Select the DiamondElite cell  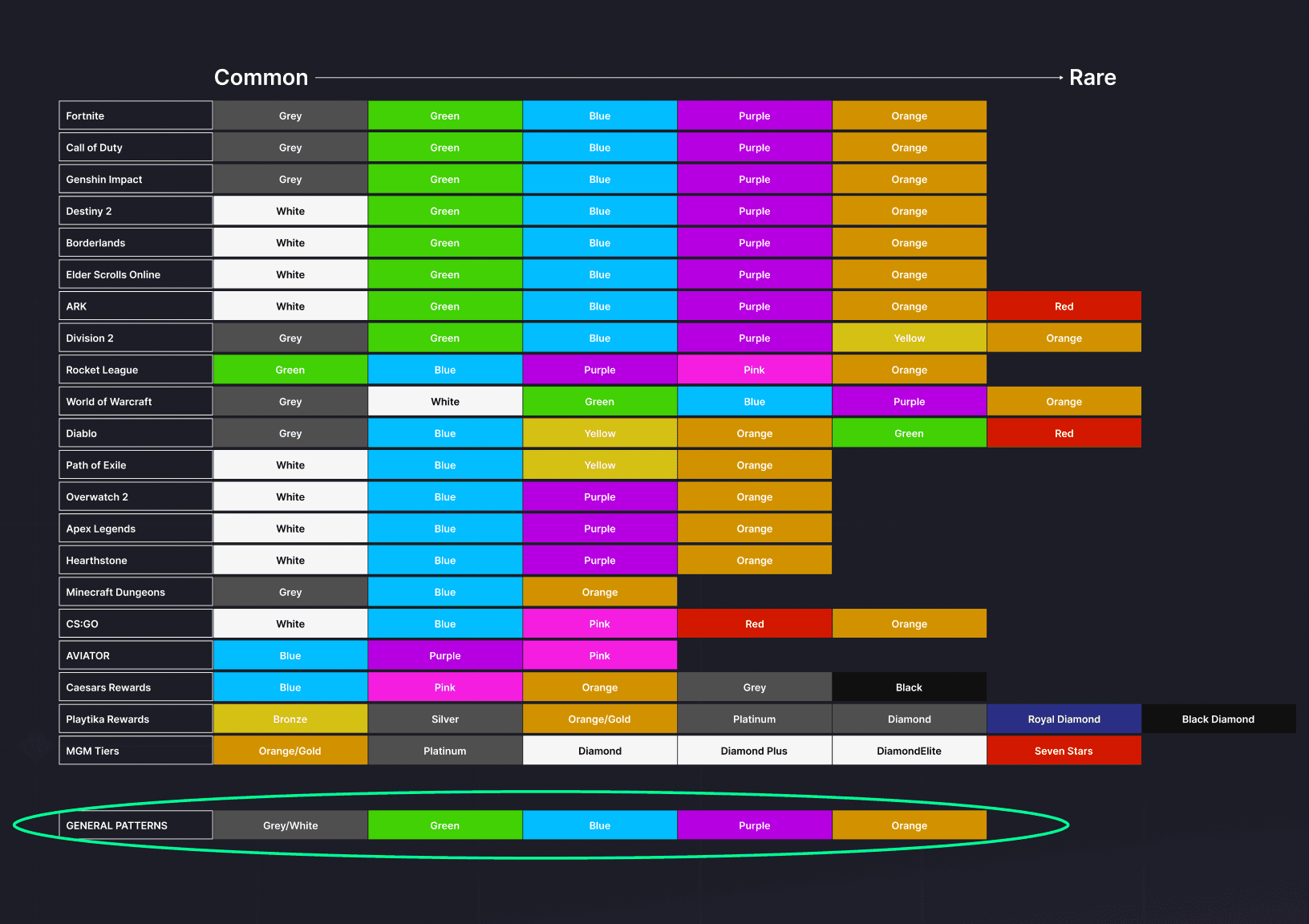(x=909, y=751)
